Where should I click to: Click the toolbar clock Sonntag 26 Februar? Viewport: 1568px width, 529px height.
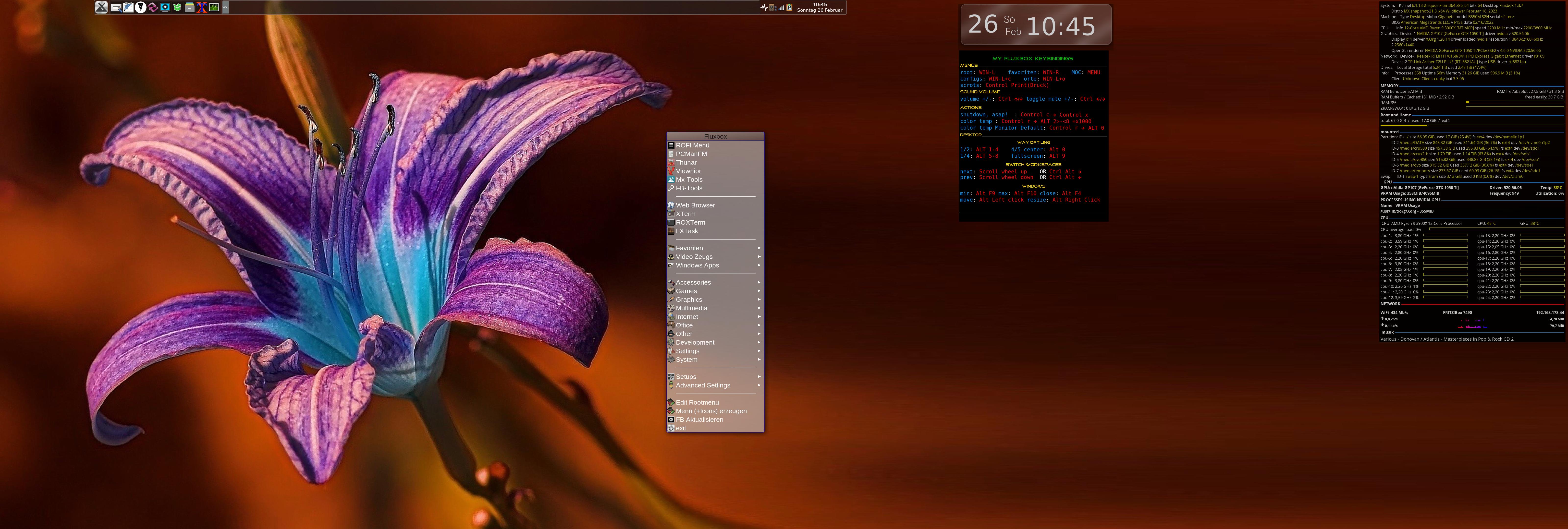(x=820, y=7)
